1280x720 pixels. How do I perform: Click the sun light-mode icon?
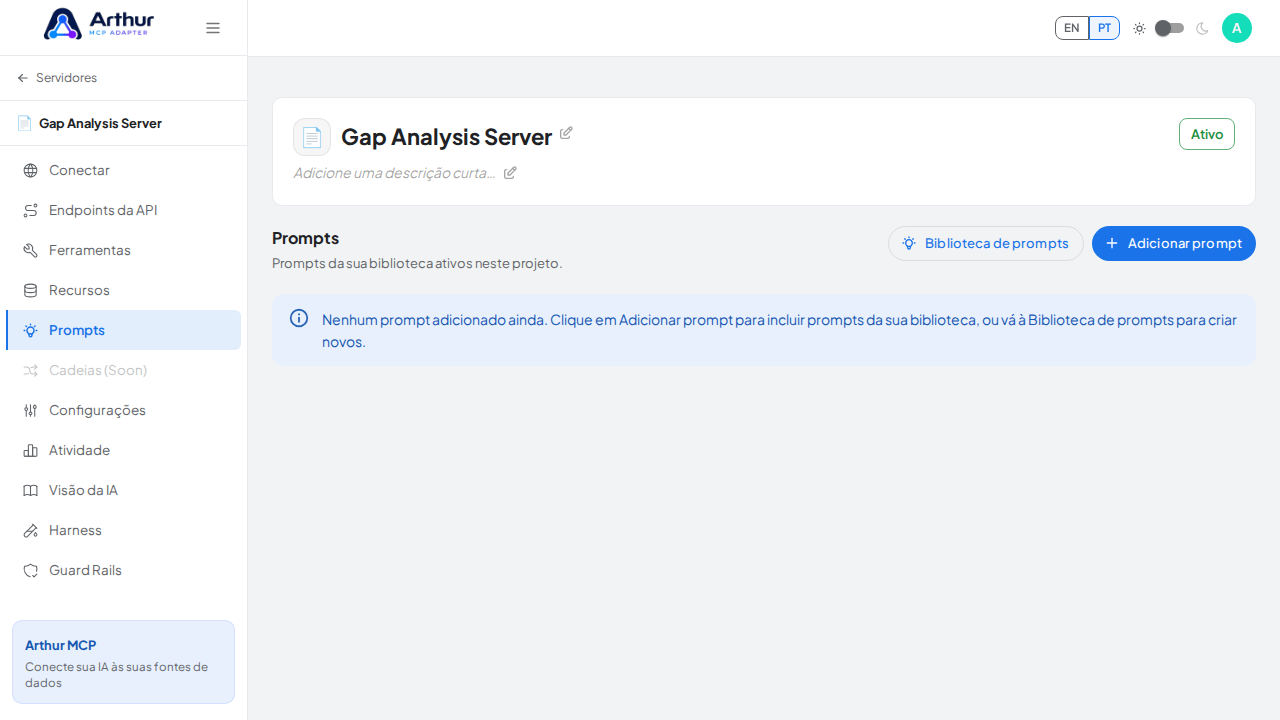point(1139,28)
